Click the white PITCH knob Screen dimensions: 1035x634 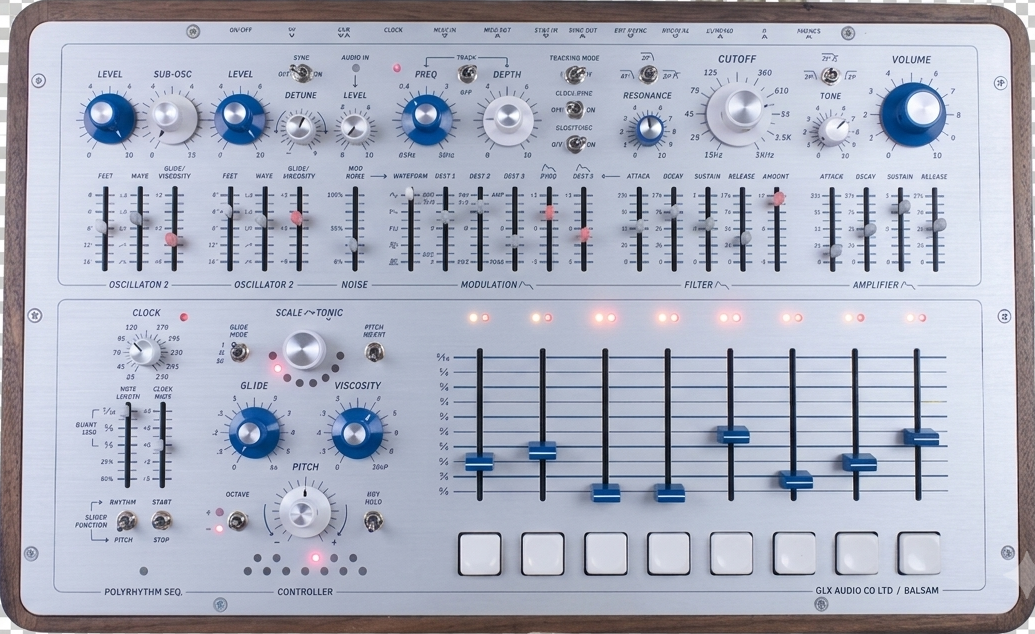click(x=304, y=512)
